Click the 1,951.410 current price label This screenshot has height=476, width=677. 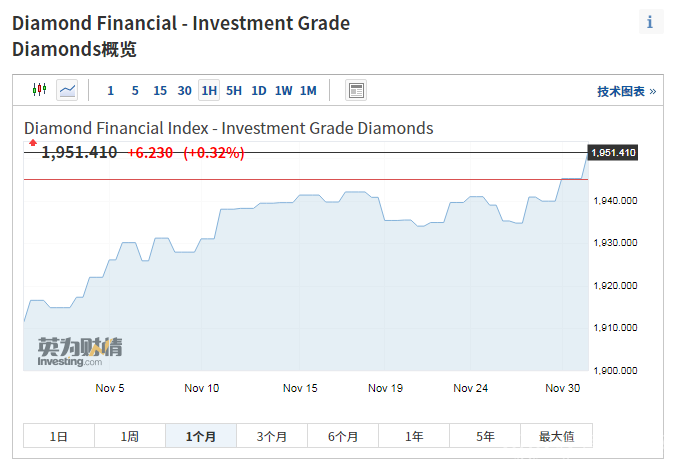[x=612, y=153]
